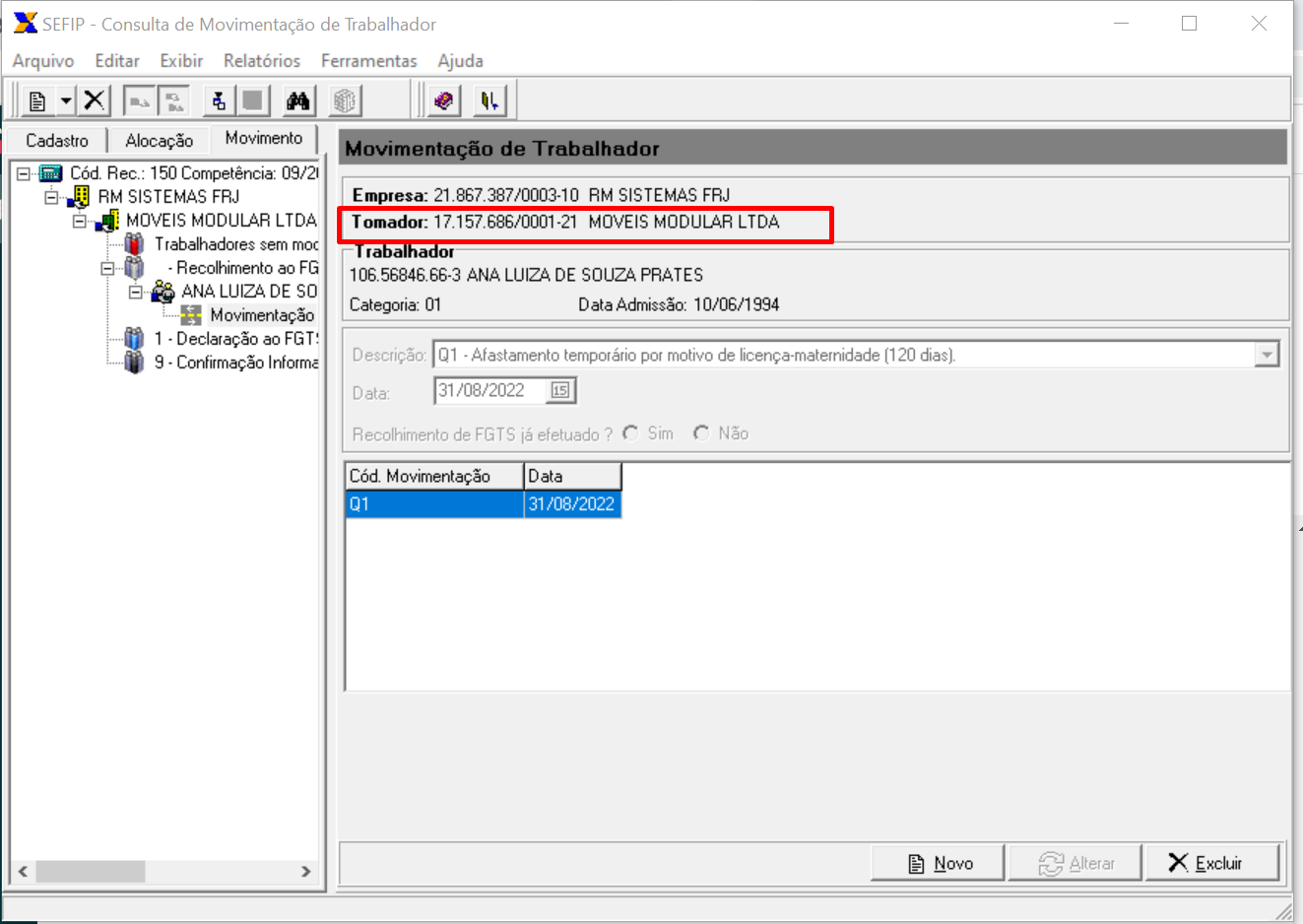The image size is (1303, 924).
Task: Maximize the SEFIP window
Action: tap(1190, 24)
